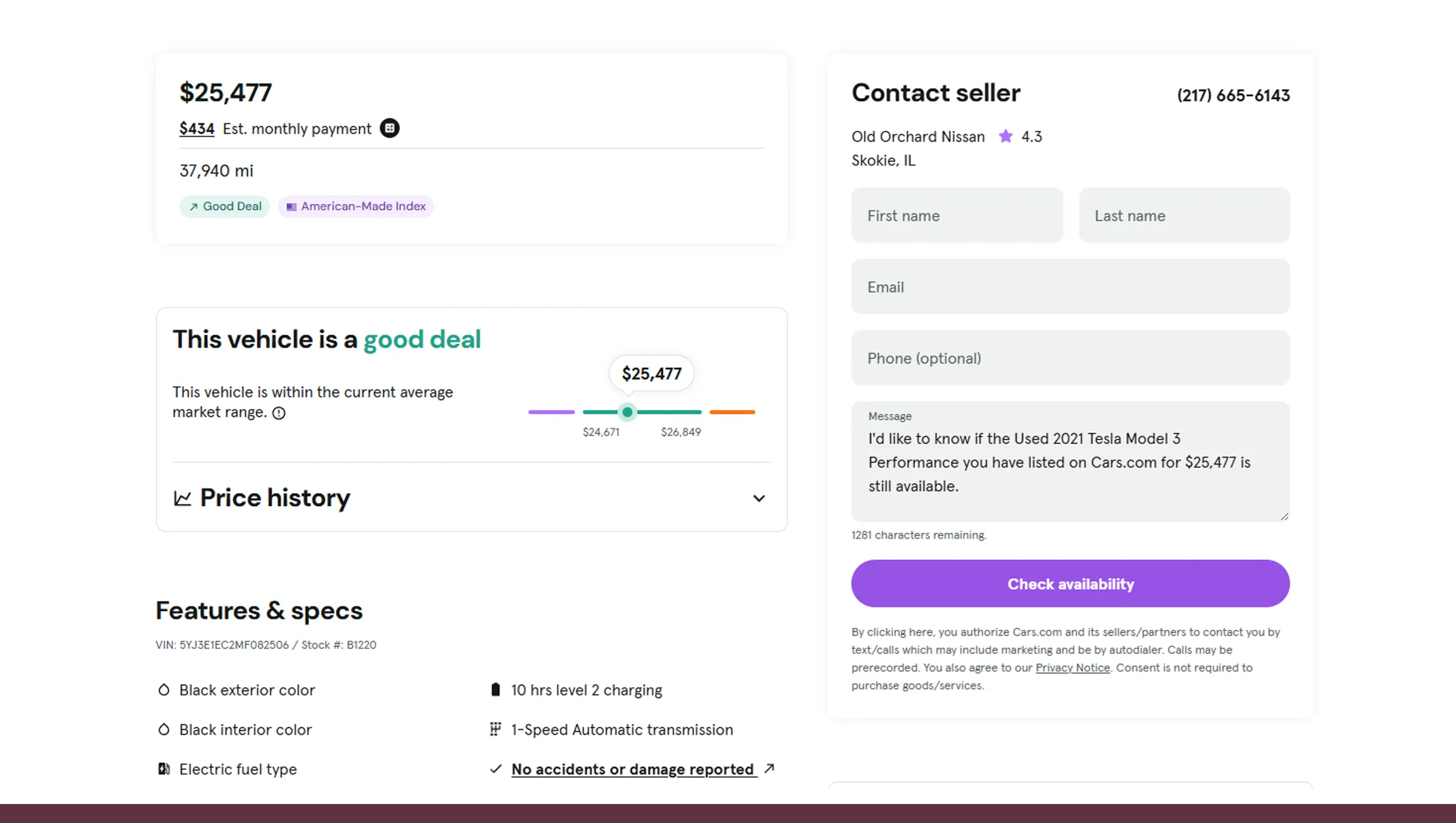Click the Good Deal badge

[x=225, y=206]
